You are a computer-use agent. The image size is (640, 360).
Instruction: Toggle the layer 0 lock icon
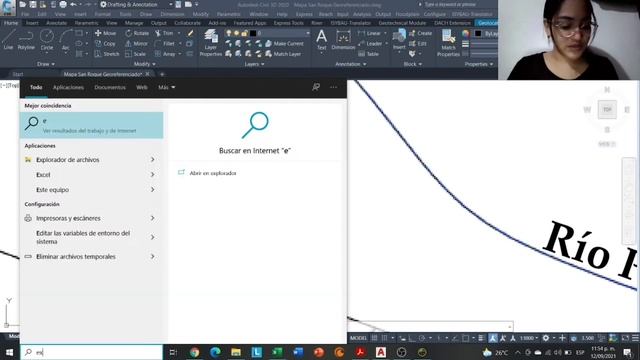pyautogui.click(x=244, y=33)
